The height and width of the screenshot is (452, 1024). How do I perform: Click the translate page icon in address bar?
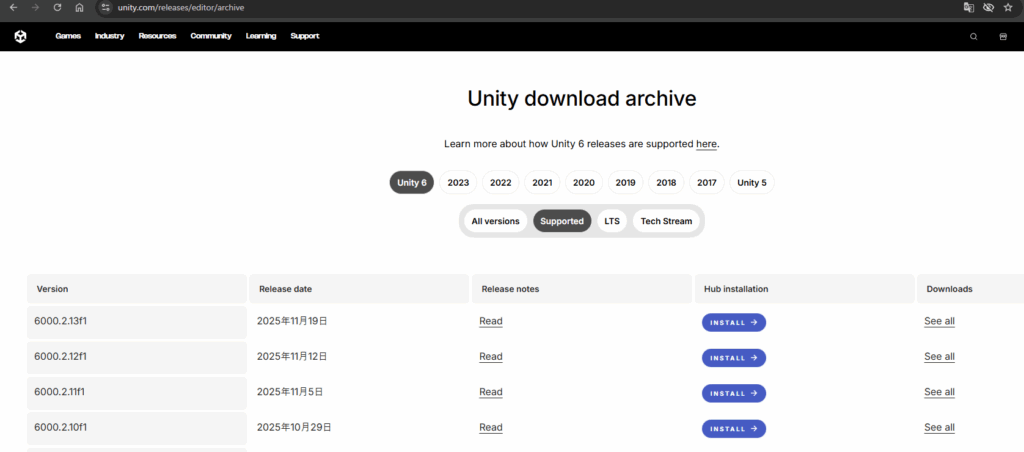tap(968, 7)
